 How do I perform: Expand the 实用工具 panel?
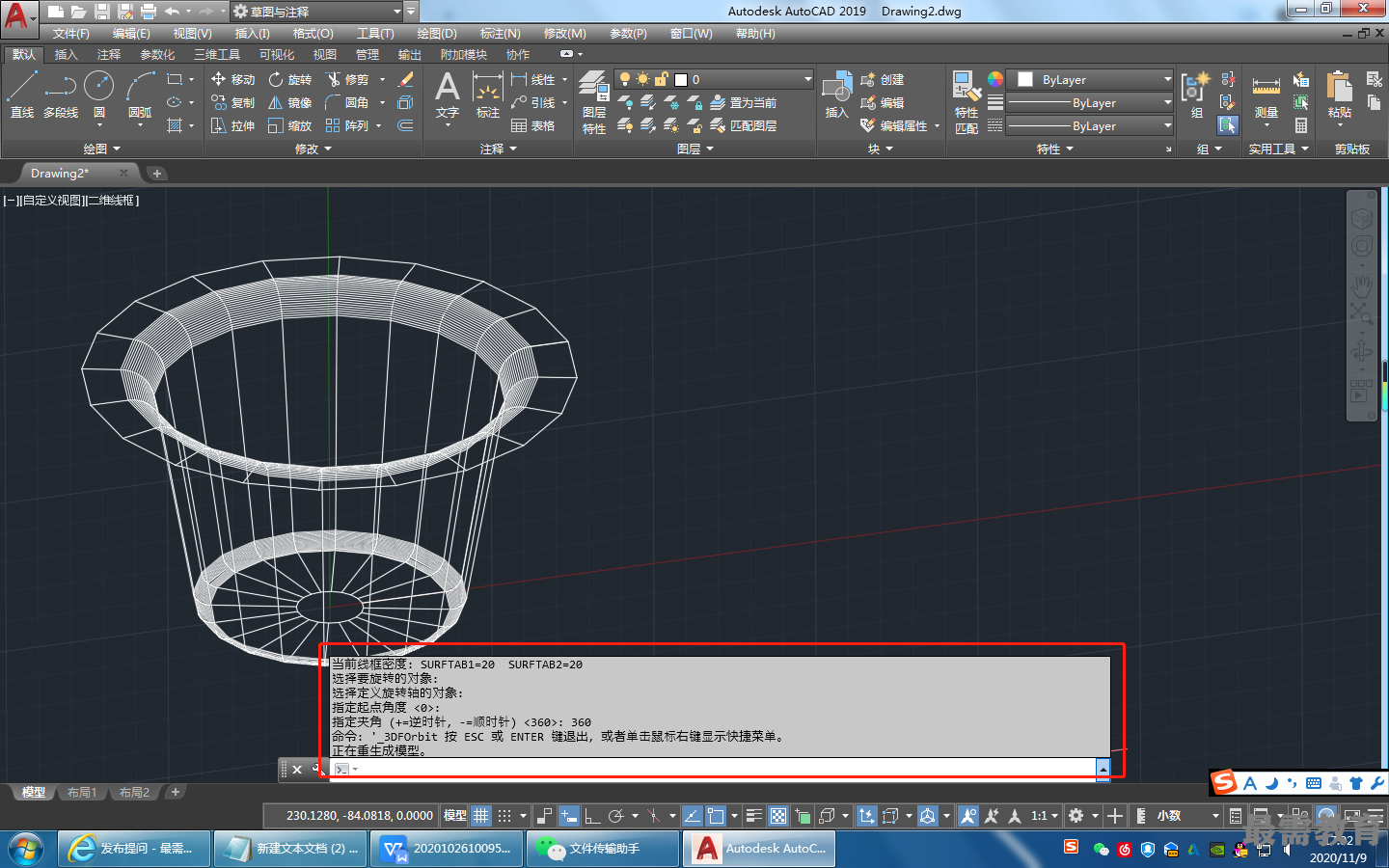pyautogui.click(x=1279, y=149)
